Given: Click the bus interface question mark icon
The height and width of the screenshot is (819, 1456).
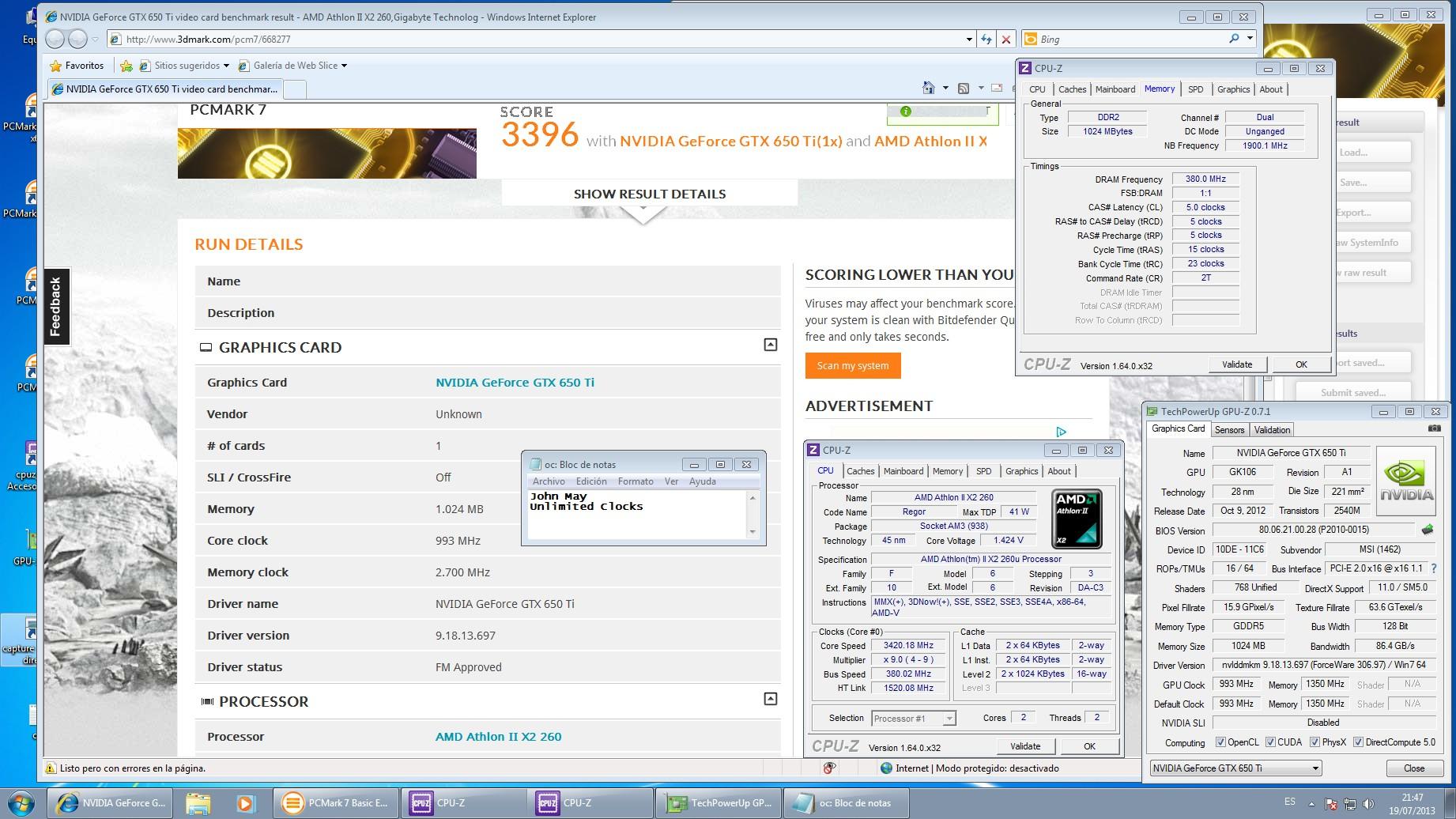Looking at the screenshot, I should (1433, 568).
